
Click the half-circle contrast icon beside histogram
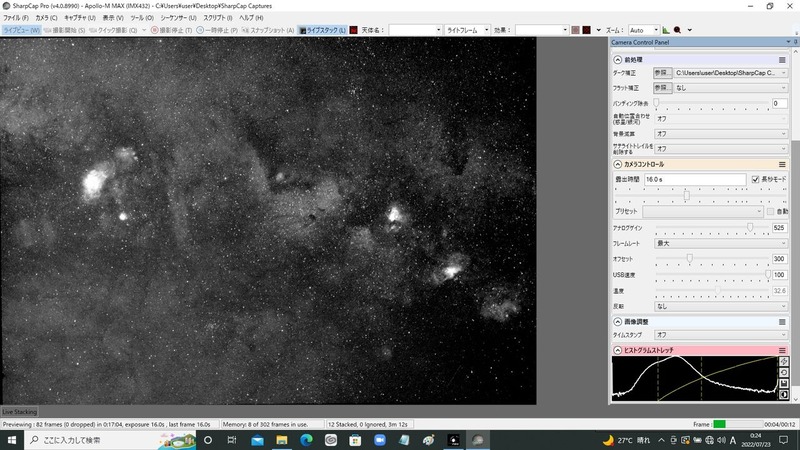pos(784,395)
